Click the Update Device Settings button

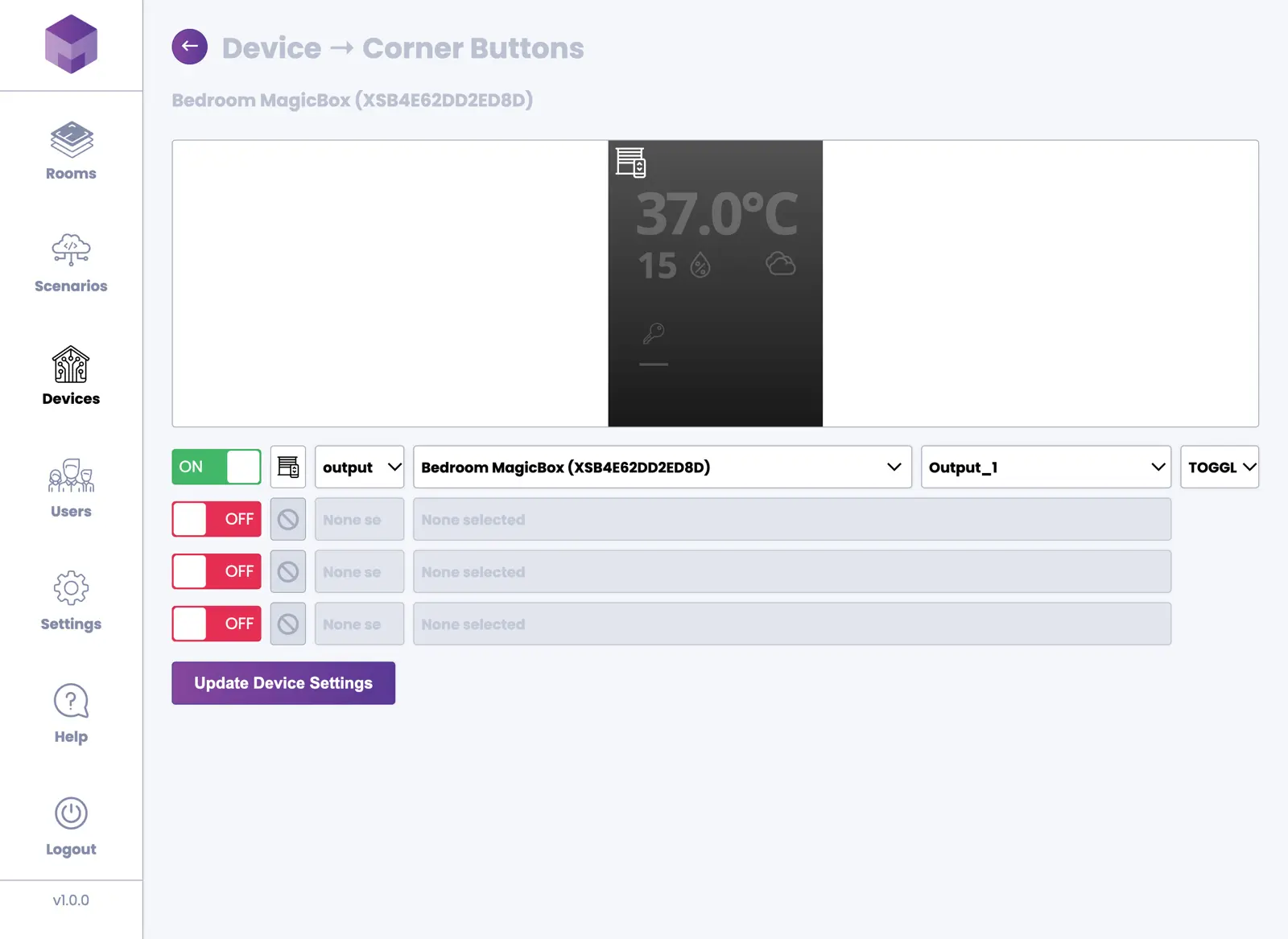click(283, 683)
